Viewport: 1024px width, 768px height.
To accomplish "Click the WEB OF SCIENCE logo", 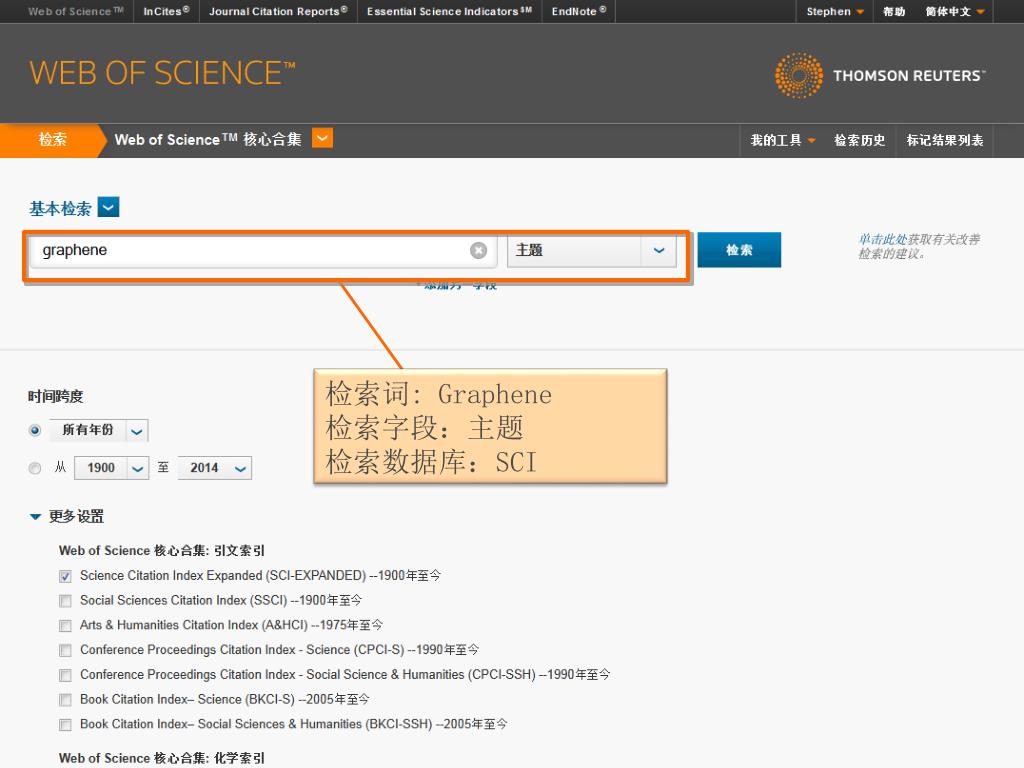I will point(162,72).
